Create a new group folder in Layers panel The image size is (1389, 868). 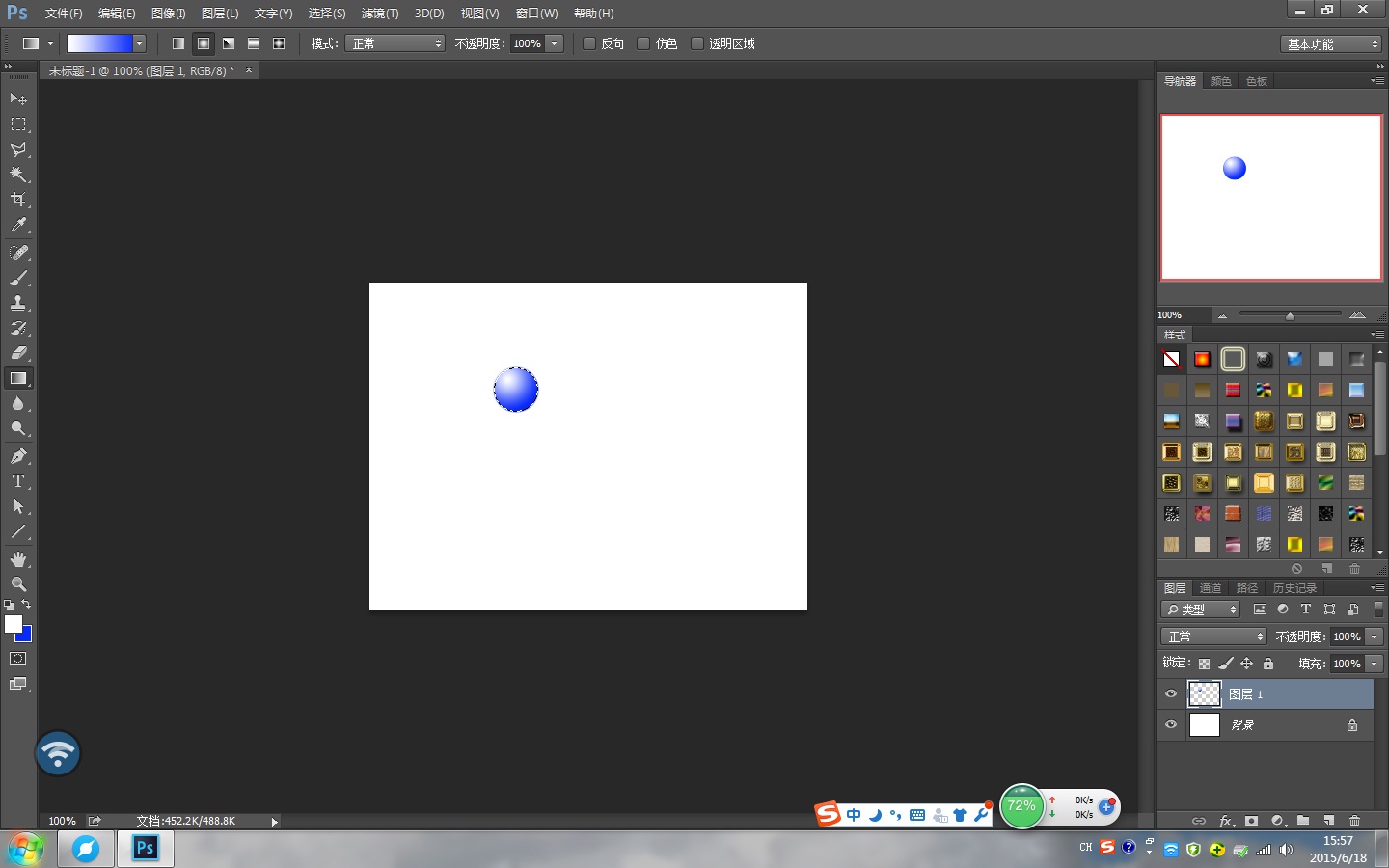point(1303,821)
